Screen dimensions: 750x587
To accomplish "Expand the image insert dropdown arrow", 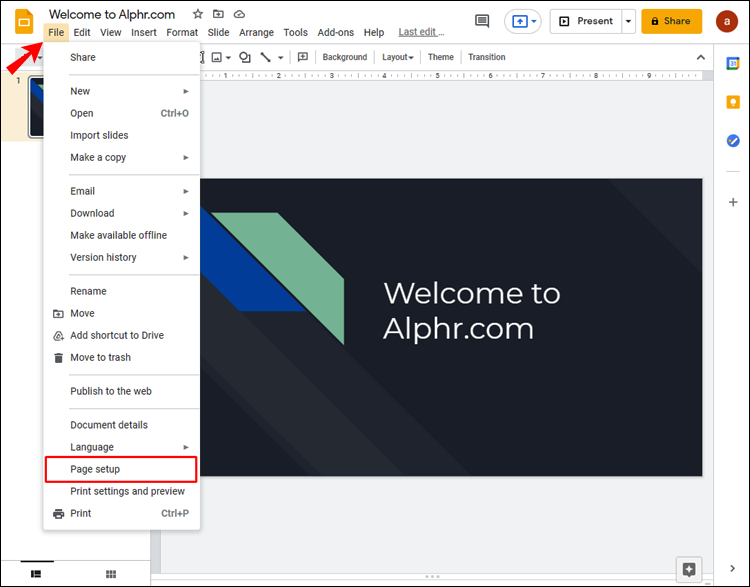I will 228,58.
